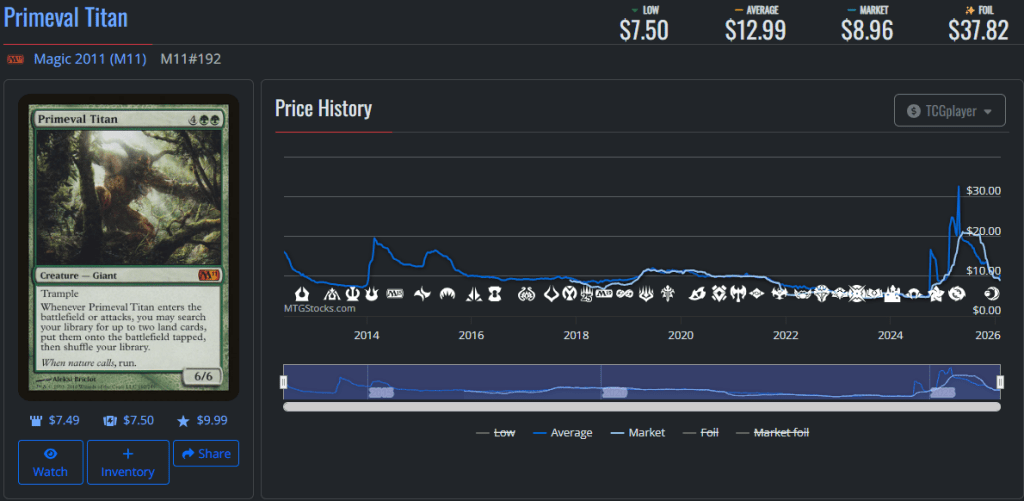Click the left range selector handle

tap(284, 382)
